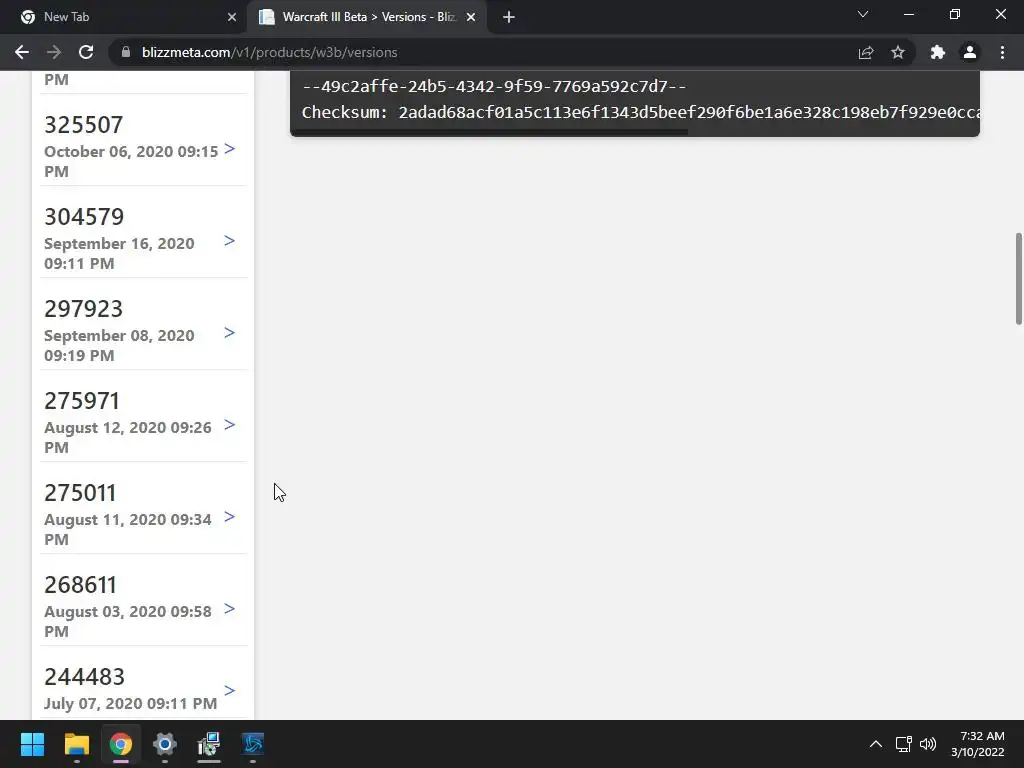Expand the chevron for September 16, 2020
This screenshot has width=1024, height=768.
tap(229, 241)
